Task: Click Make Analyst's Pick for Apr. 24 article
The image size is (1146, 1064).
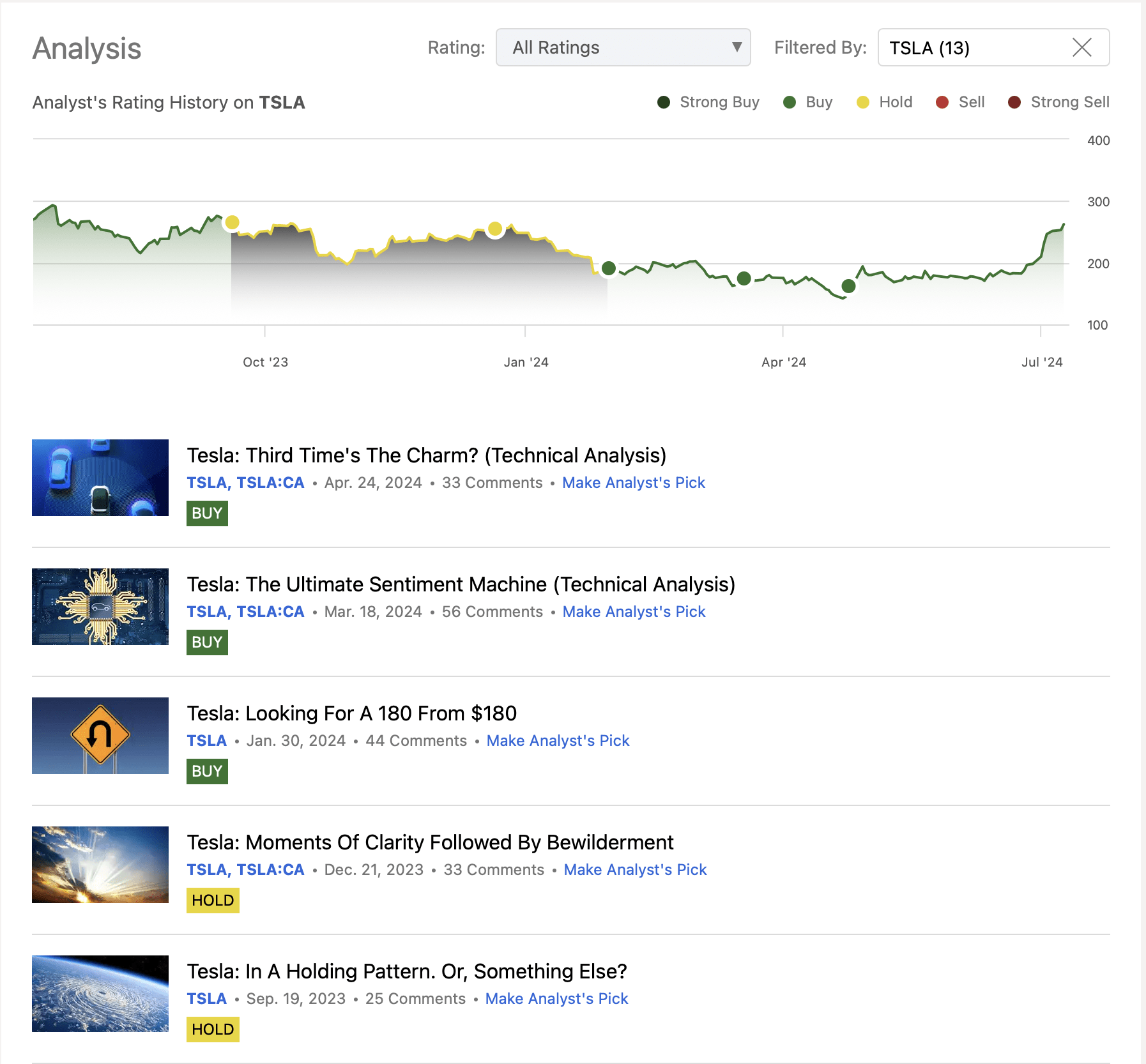Action: [633, 483]
